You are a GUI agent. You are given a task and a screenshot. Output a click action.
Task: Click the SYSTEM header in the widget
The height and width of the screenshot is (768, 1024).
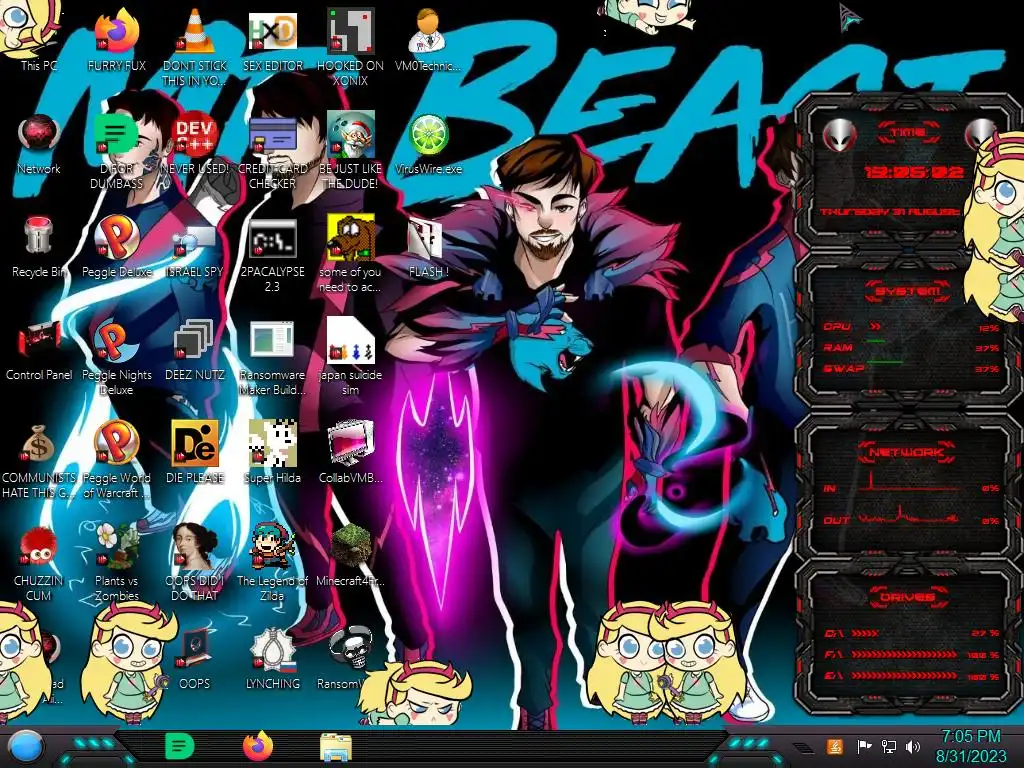(908, 291)
